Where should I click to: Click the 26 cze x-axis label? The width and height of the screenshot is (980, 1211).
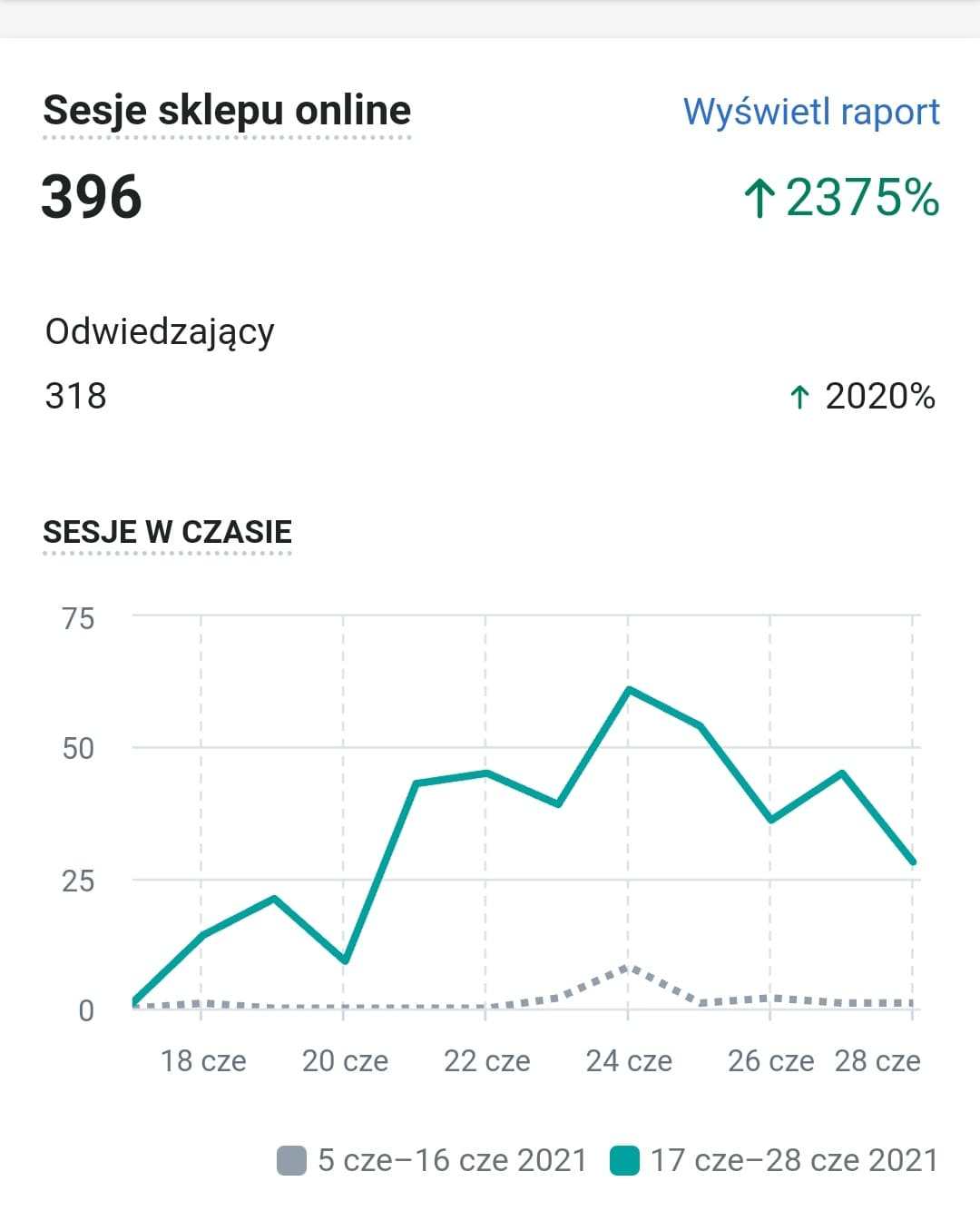pos(770,1060)
